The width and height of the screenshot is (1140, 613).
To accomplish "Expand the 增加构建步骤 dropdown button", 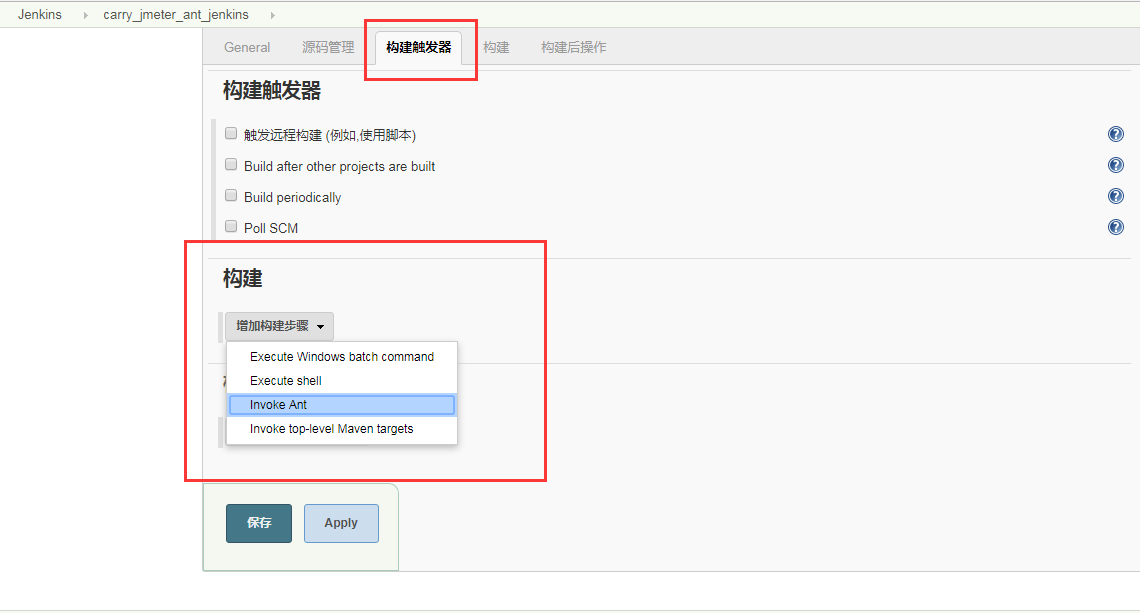I will click(x=279, y=326).
